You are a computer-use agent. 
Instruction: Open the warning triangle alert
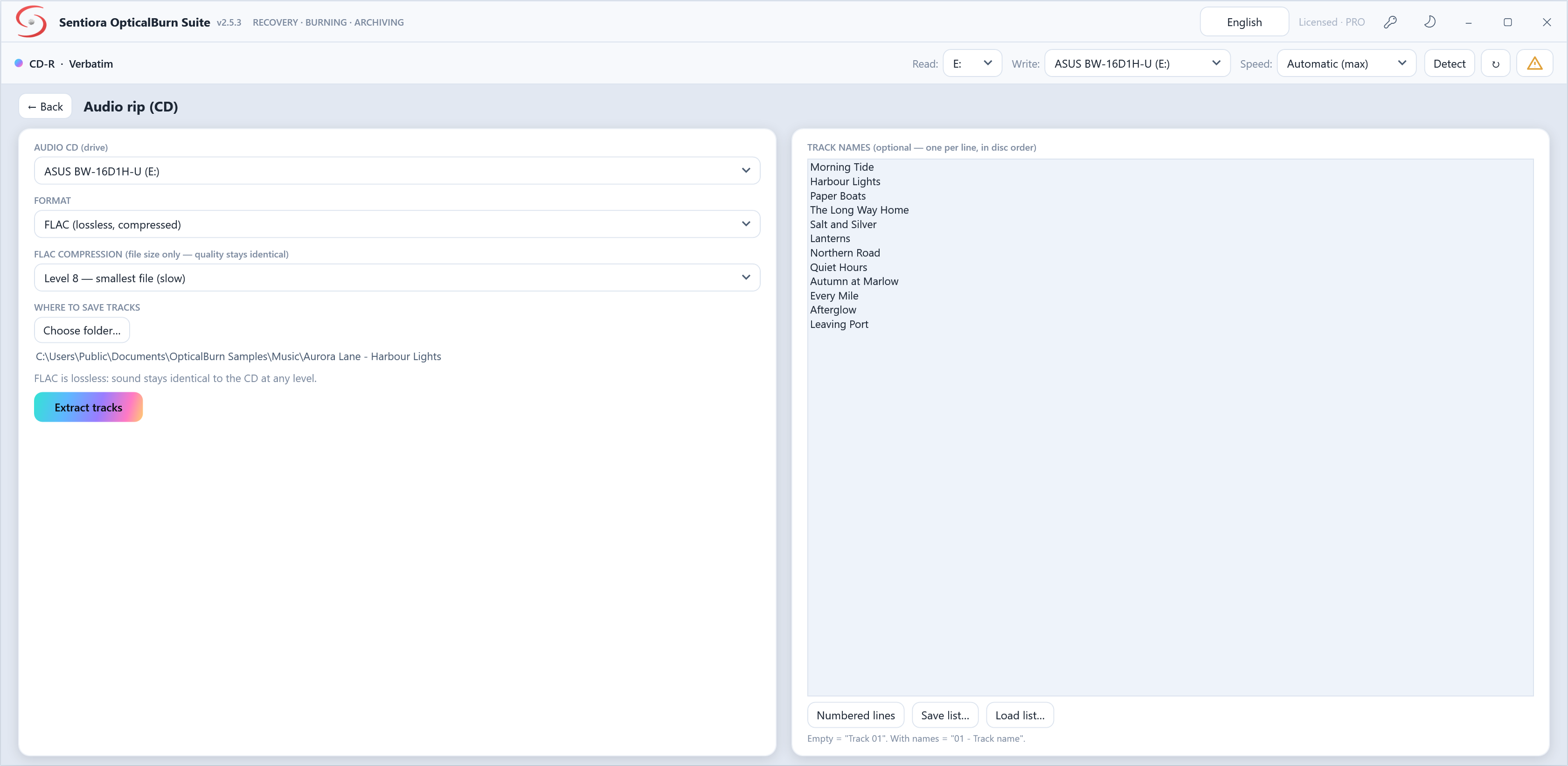1534,63
